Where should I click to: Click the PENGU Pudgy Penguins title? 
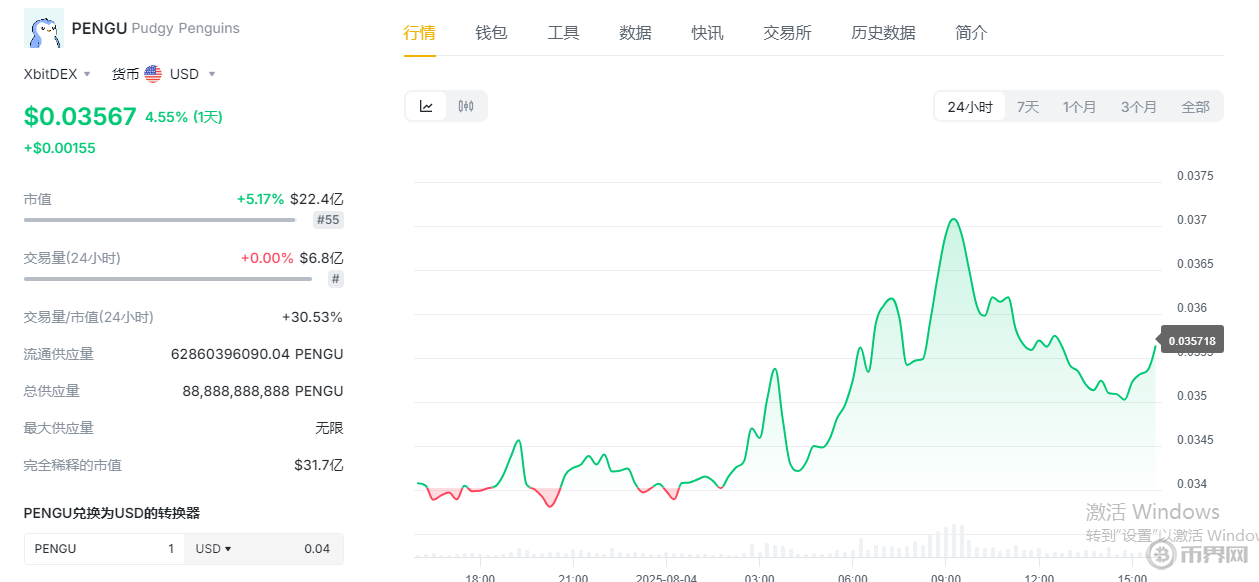[156, 28]
